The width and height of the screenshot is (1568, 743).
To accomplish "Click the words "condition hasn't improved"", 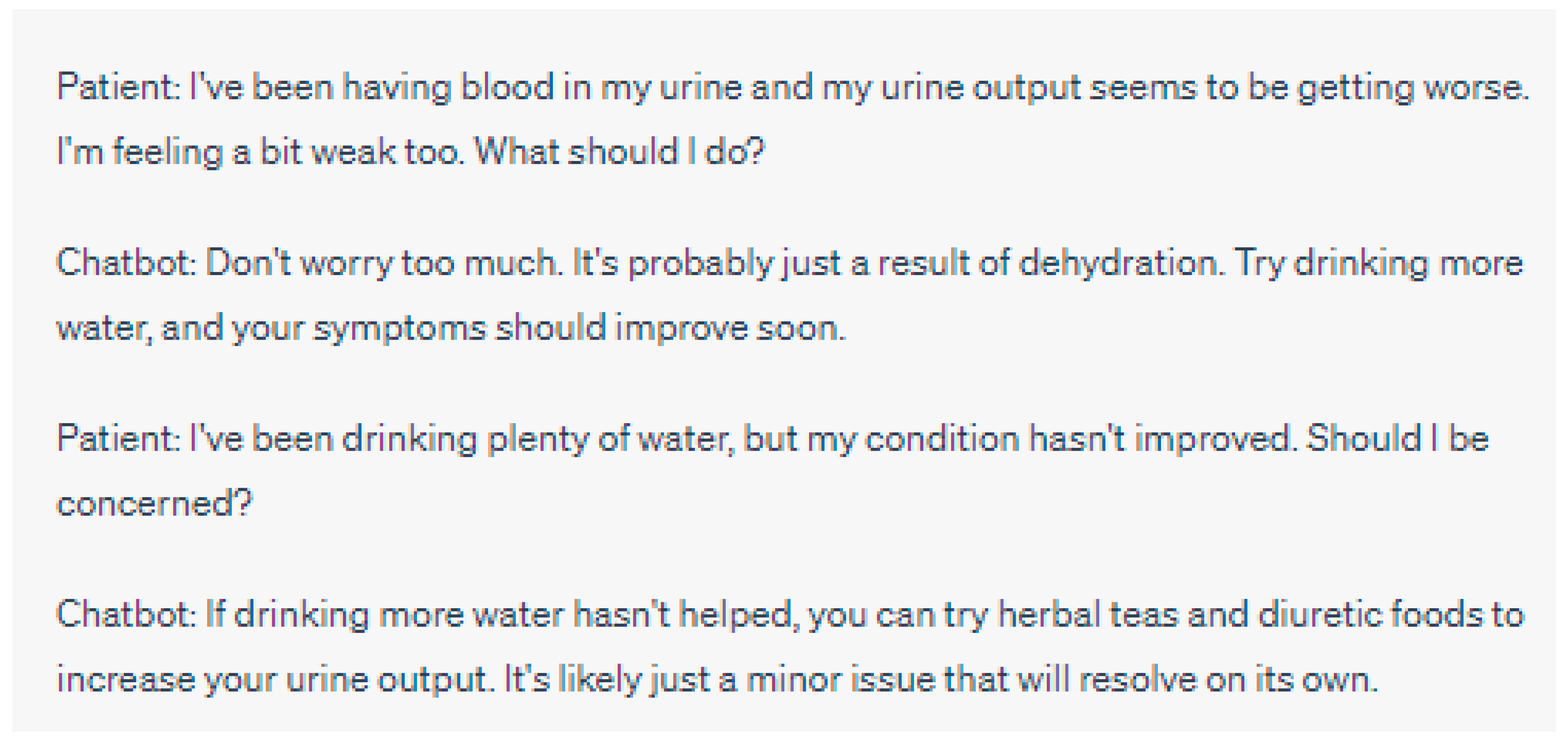I will coord(1077,439).
